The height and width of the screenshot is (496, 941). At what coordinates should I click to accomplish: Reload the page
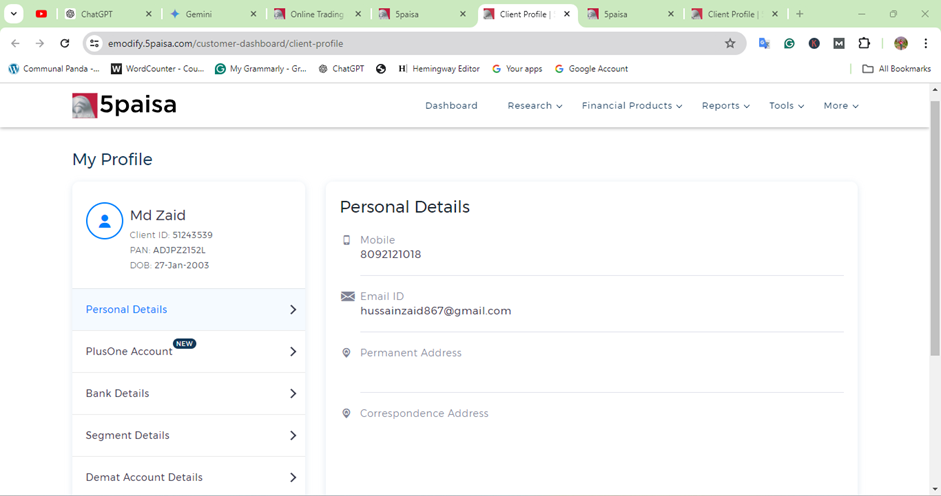tap(65, 43)
